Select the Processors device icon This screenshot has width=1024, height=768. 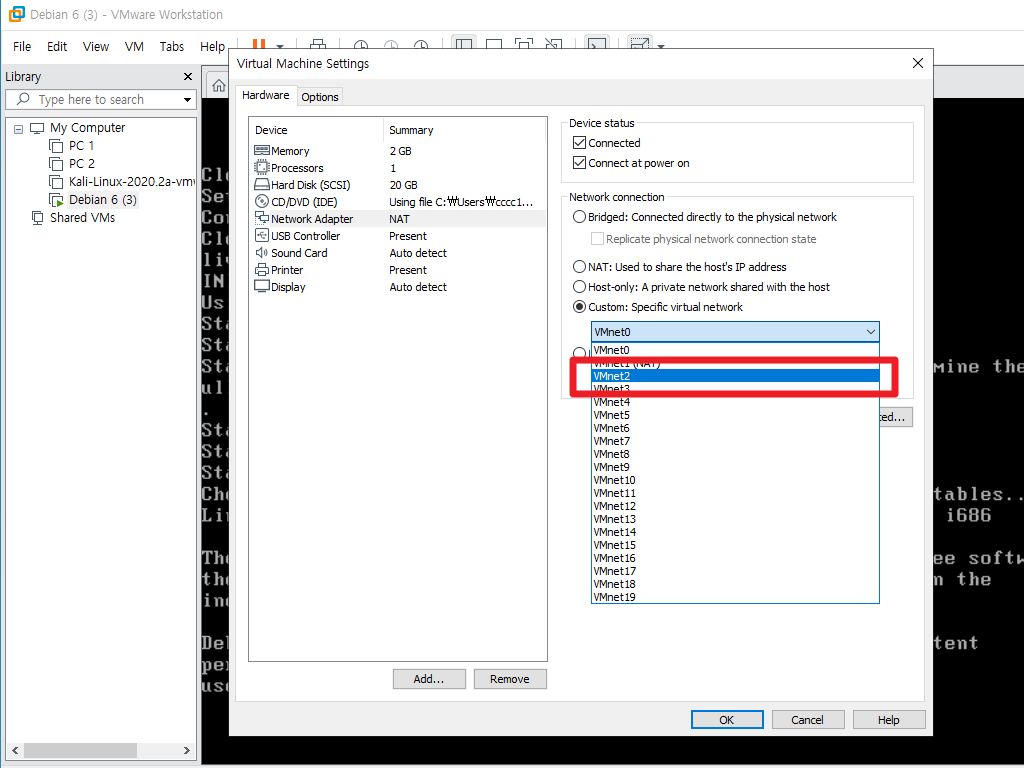[x=262, y=168]
